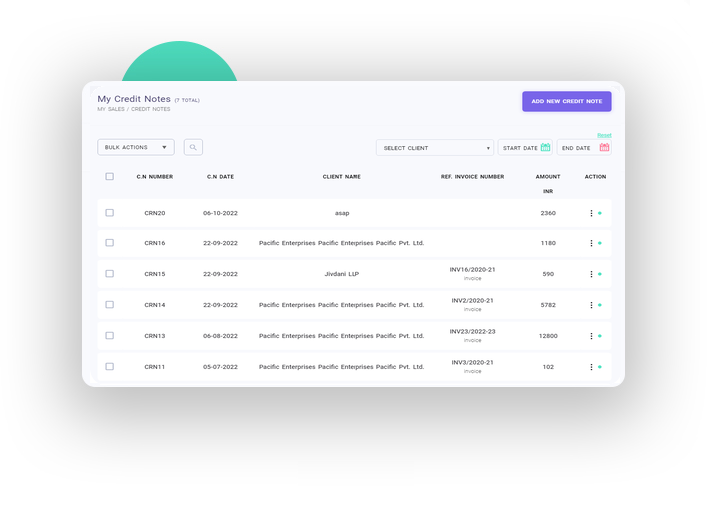Open the Select Client dropdown
Image resolution: width=726 pixels, height=510 pixels.
(435, 148)
